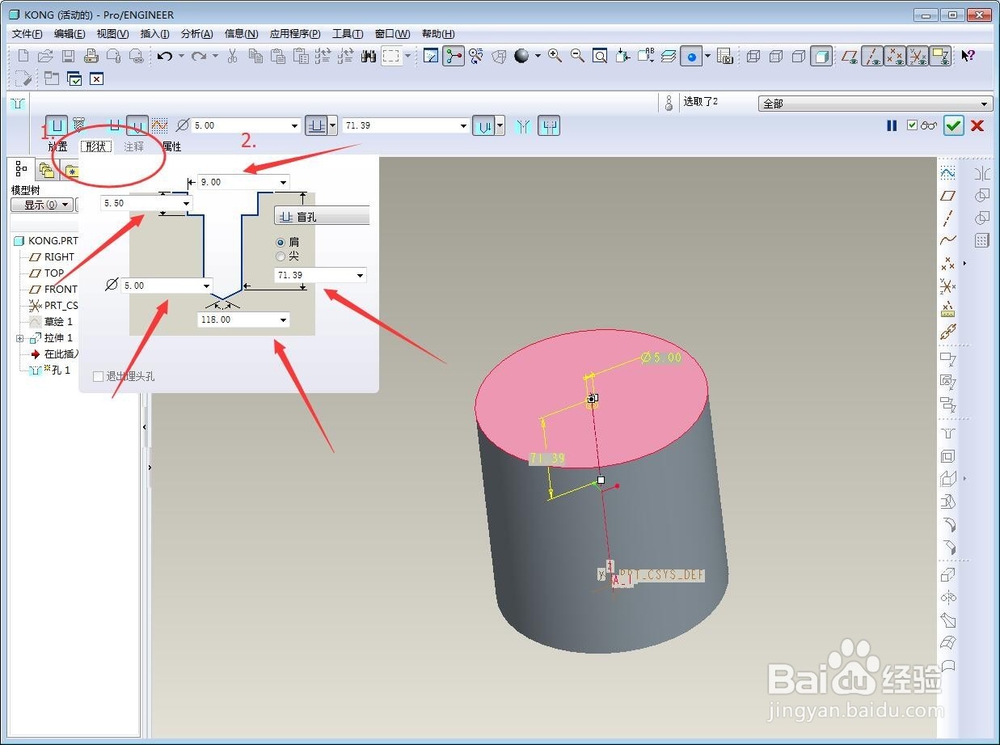This screenshot has height=745, width=1000.
Task: Enable the add counterbore option icon
Action: (549, 126)
